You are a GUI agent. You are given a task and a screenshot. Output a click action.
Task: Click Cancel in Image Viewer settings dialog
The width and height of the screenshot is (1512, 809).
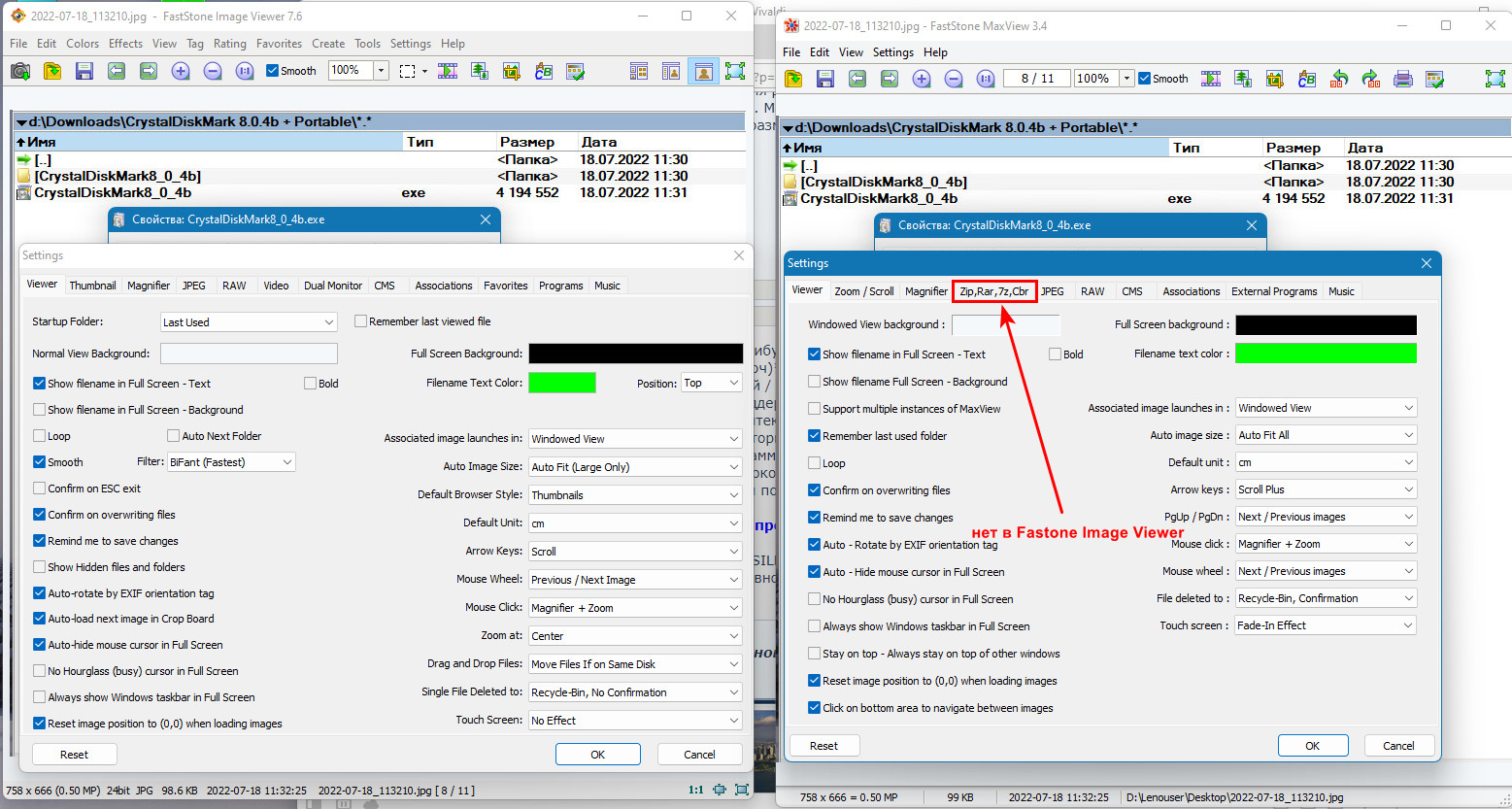click(x=699, y=755)
